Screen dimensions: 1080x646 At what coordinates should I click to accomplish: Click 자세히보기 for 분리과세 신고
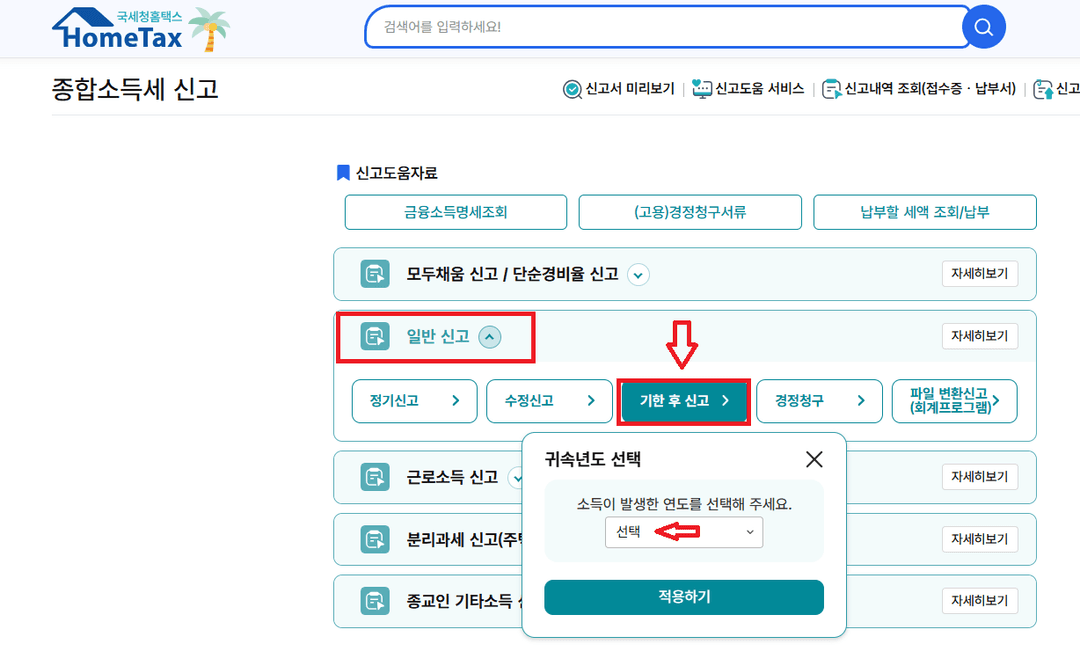[x=979, y=539]
